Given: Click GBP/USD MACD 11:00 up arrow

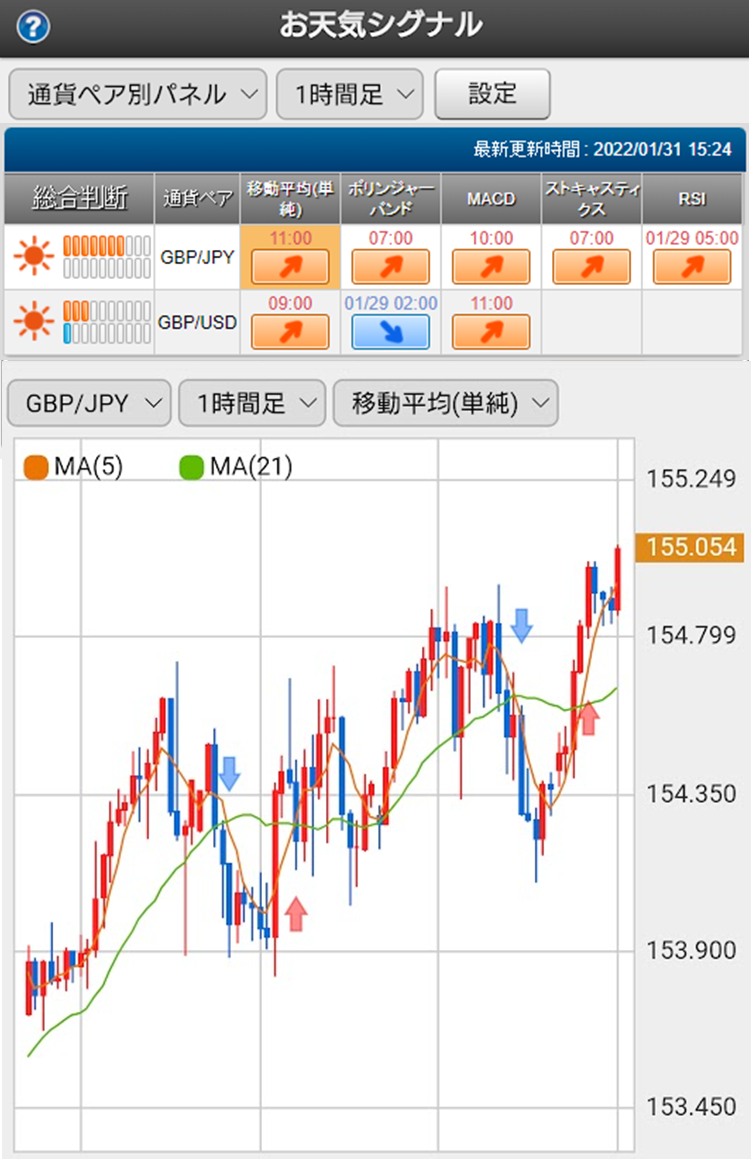Looking at the screenshot, I should 492,332.
